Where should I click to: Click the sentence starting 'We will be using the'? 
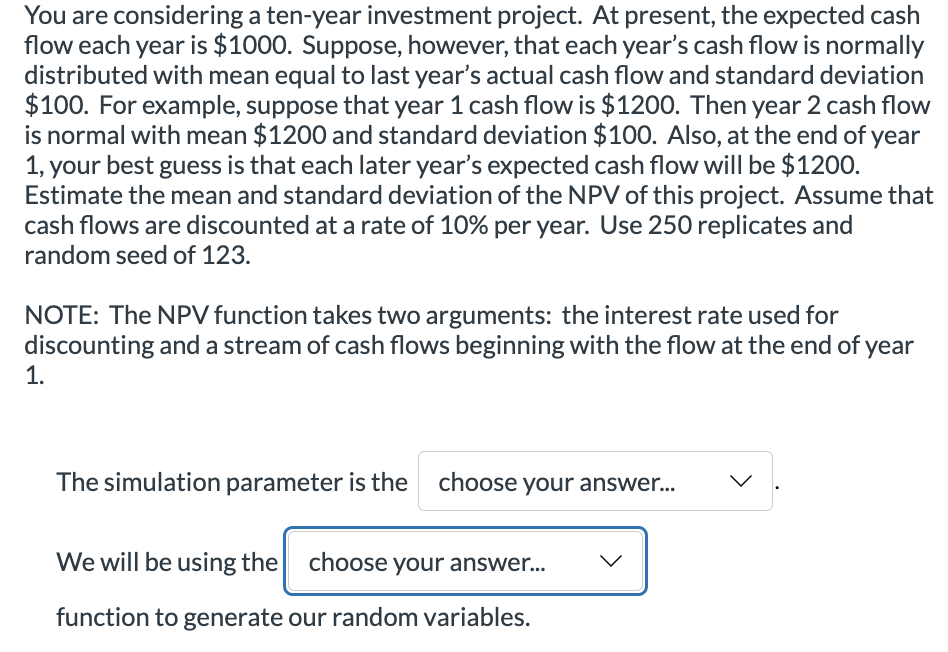click(x=167, y=562)
